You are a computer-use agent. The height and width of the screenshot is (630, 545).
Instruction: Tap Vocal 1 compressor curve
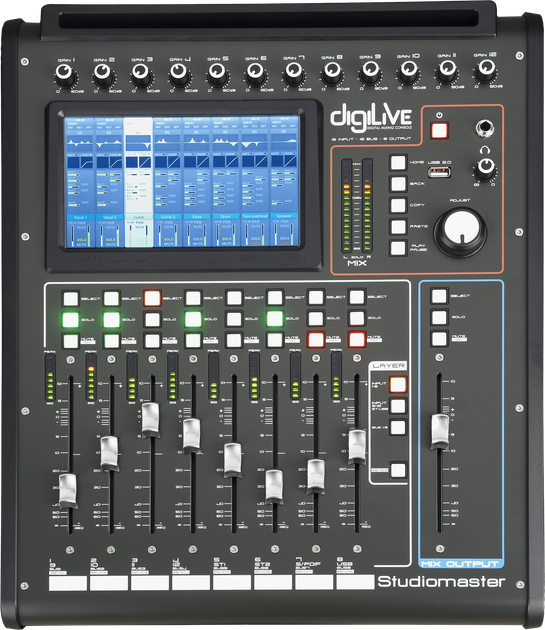click(x=86, y=162)
